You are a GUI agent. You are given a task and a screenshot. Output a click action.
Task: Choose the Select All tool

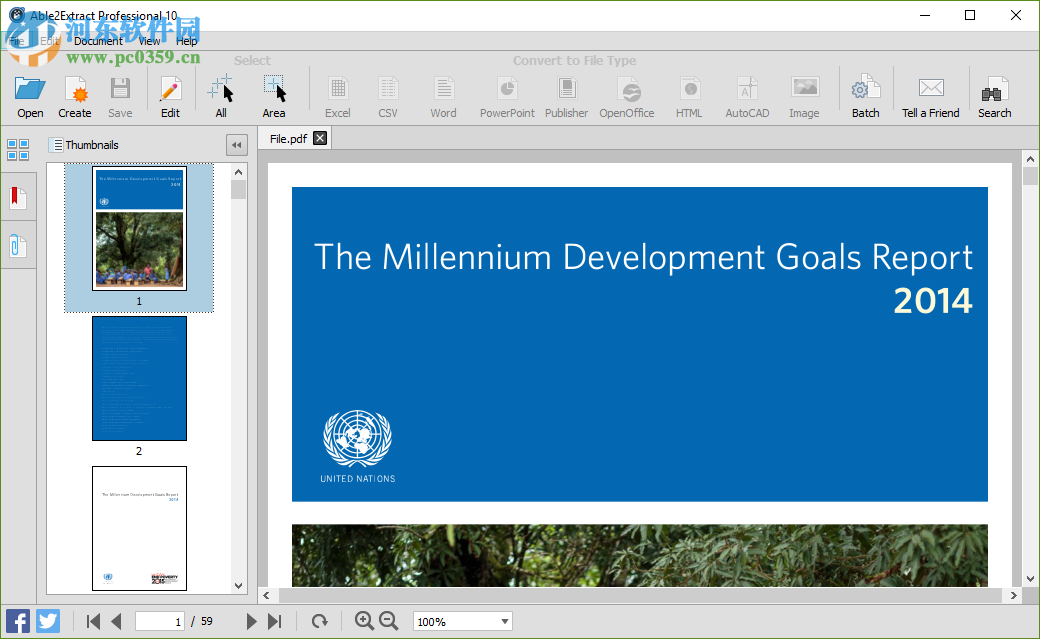[x=221, y=96]
